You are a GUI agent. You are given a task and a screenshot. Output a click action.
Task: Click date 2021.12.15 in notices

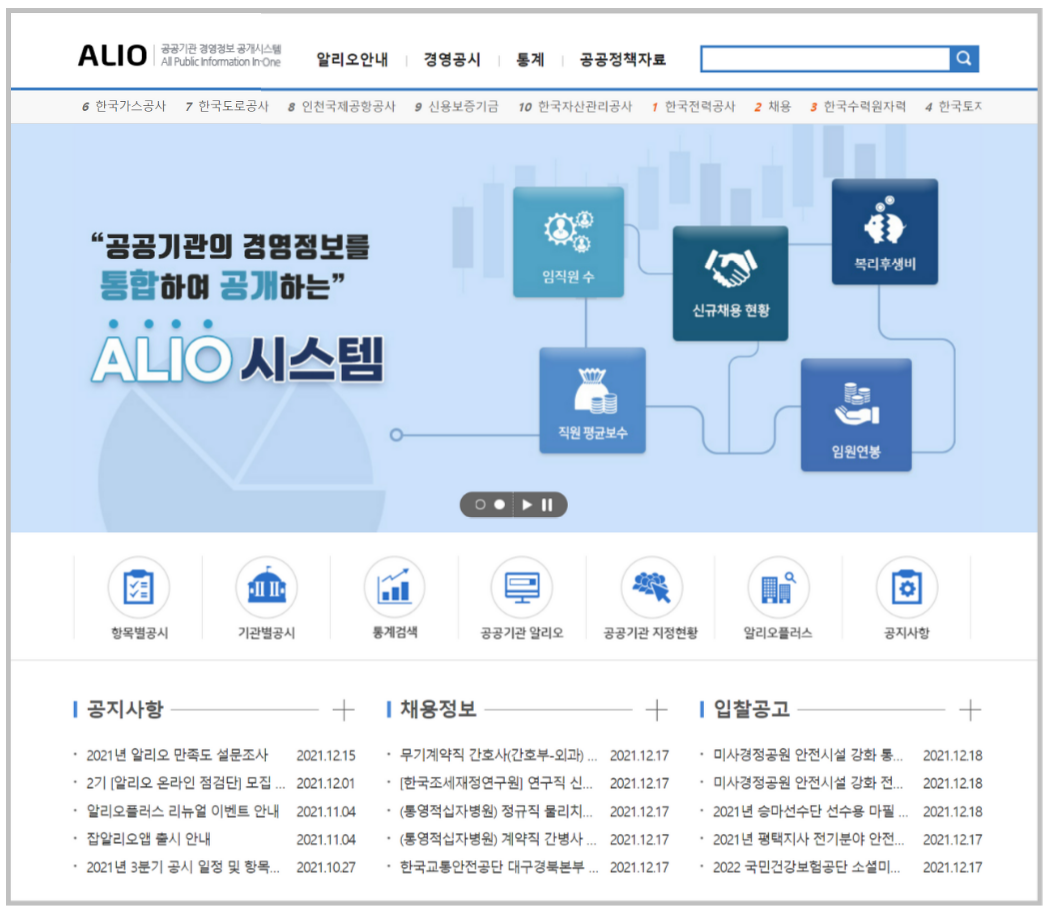pos(326,755)
